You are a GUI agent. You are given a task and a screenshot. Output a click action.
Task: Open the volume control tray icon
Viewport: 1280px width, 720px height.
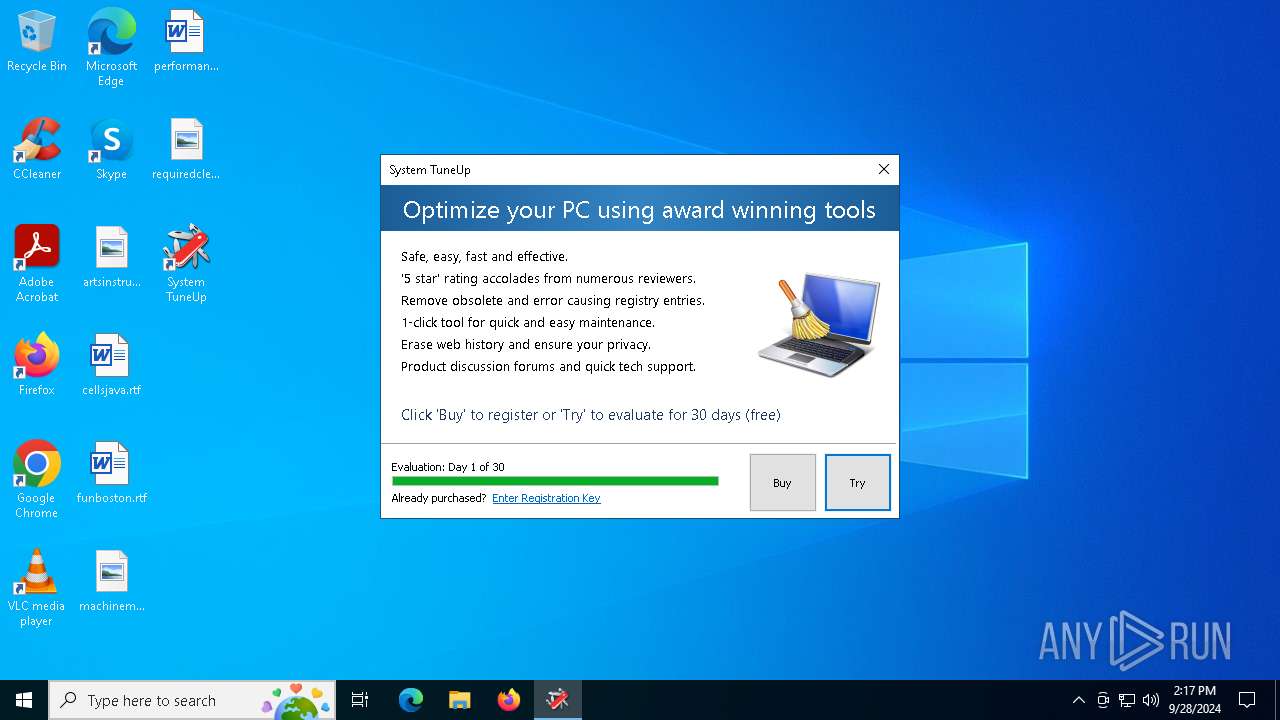[x=1151, y=700]
